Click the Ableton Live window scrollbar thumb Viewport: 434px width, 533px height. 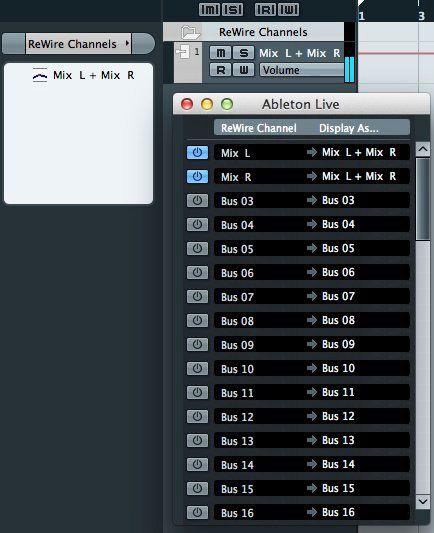tap(423, 200)
